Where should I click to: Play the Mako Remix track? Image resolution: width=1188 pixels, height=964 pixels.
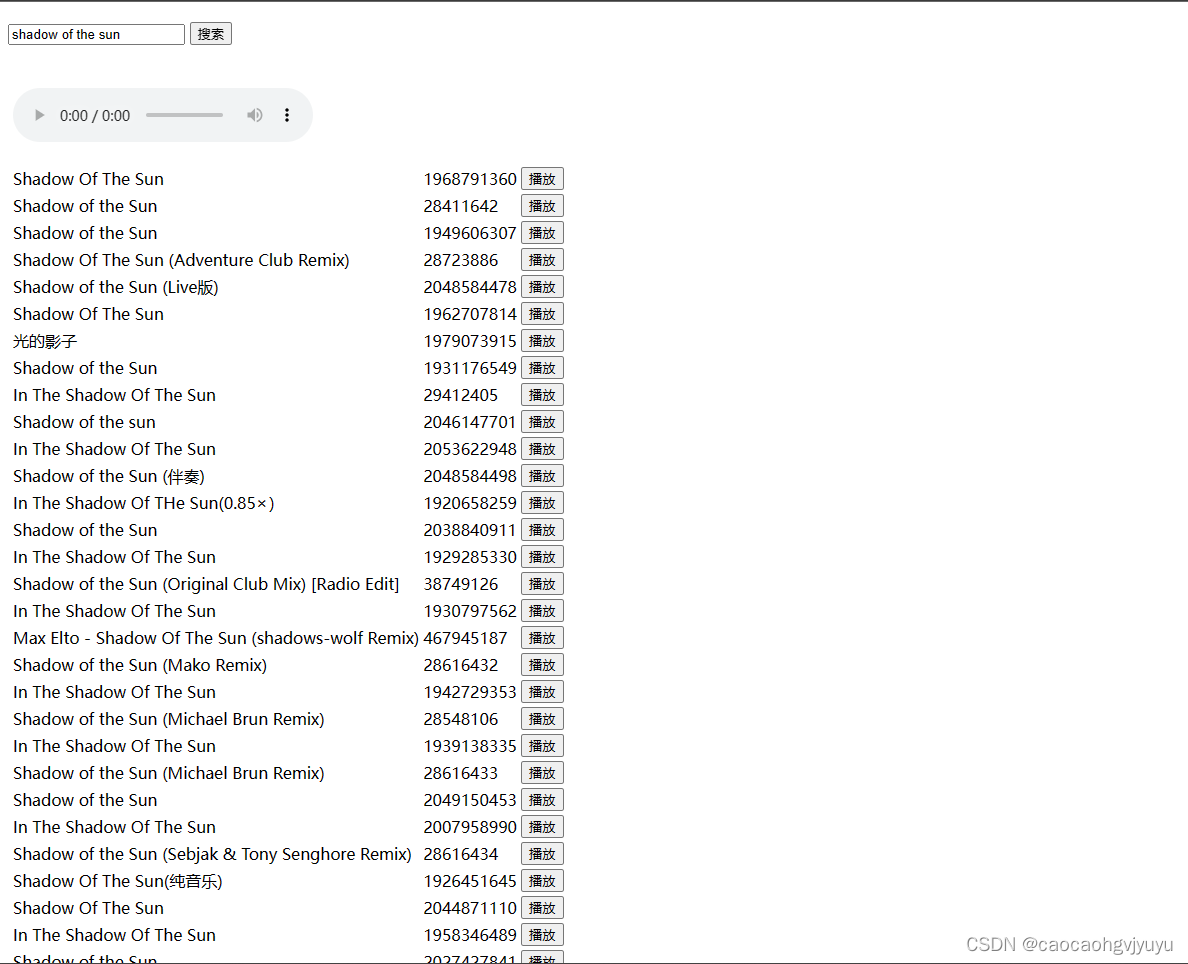click(542, 665)
